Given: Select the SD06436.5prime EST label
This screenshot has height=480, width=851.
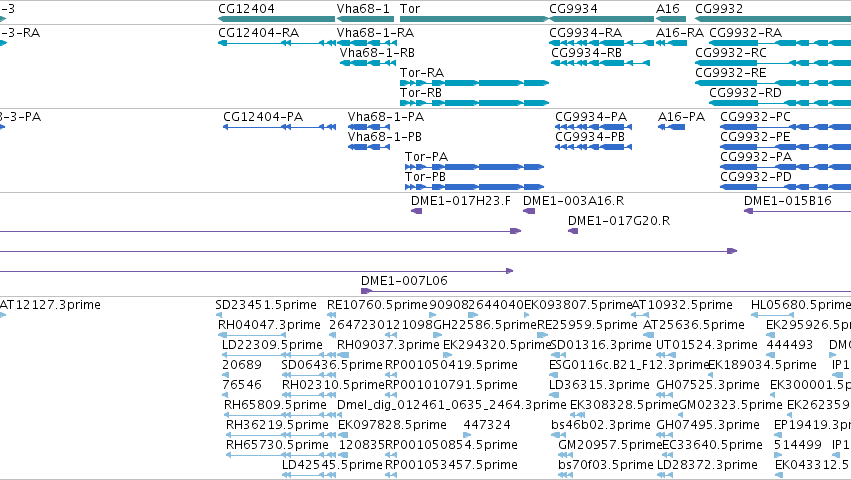Looking at the screenshot, I should pyautogui.click(x=332, y=365).
